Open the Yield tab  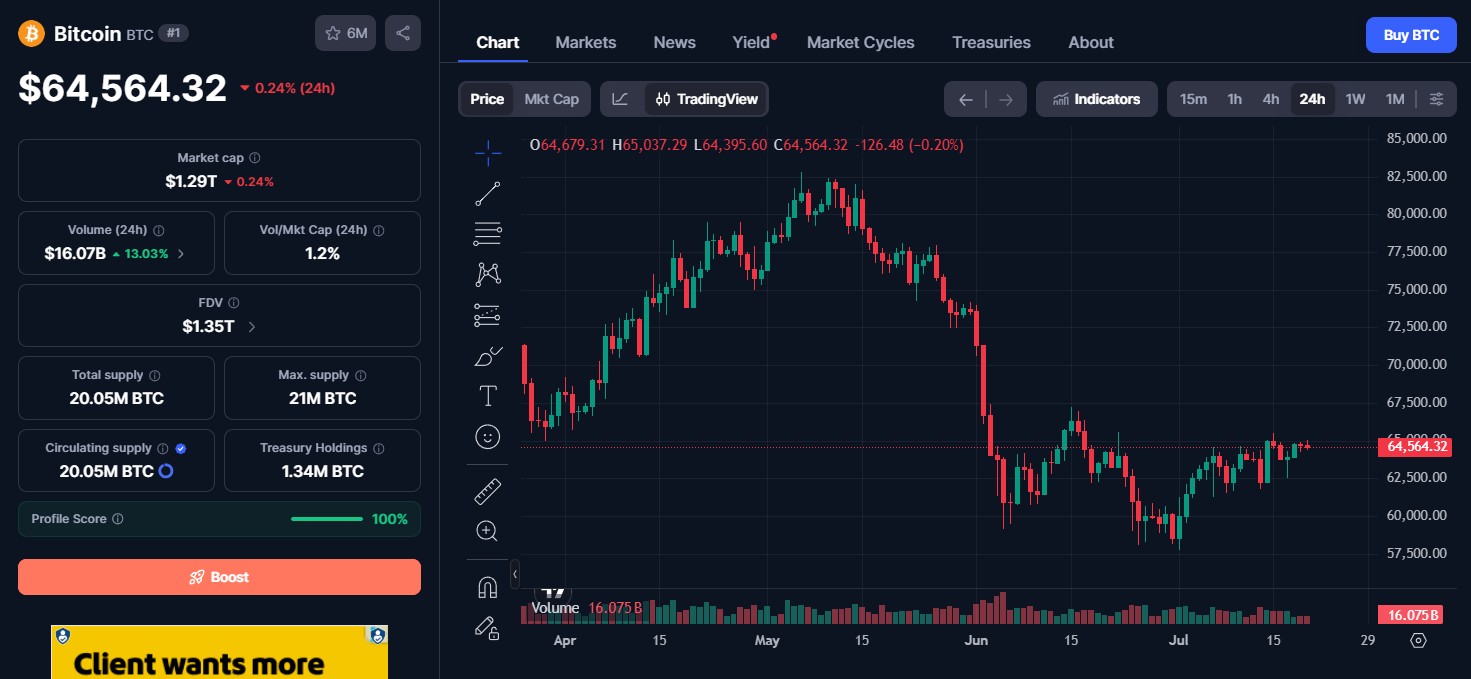click(x=753, y=42)
